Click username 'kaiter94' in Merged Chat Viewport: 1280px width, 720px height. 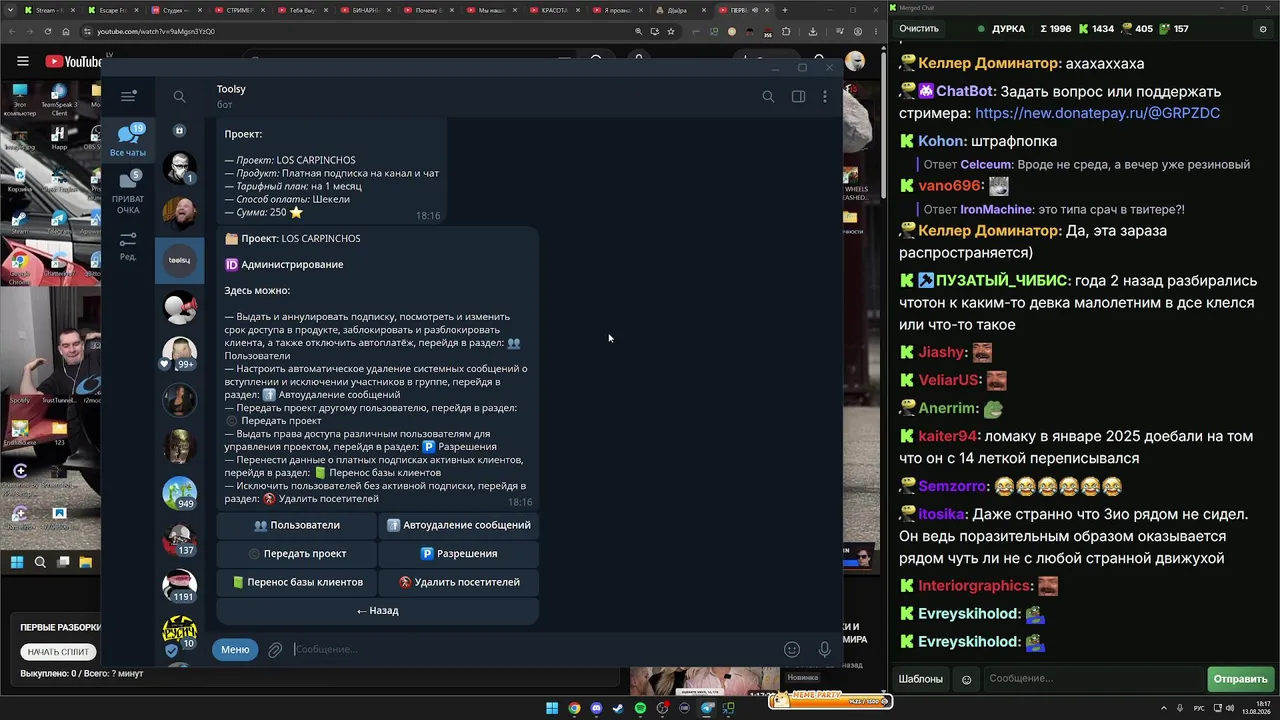pos(948,436)
